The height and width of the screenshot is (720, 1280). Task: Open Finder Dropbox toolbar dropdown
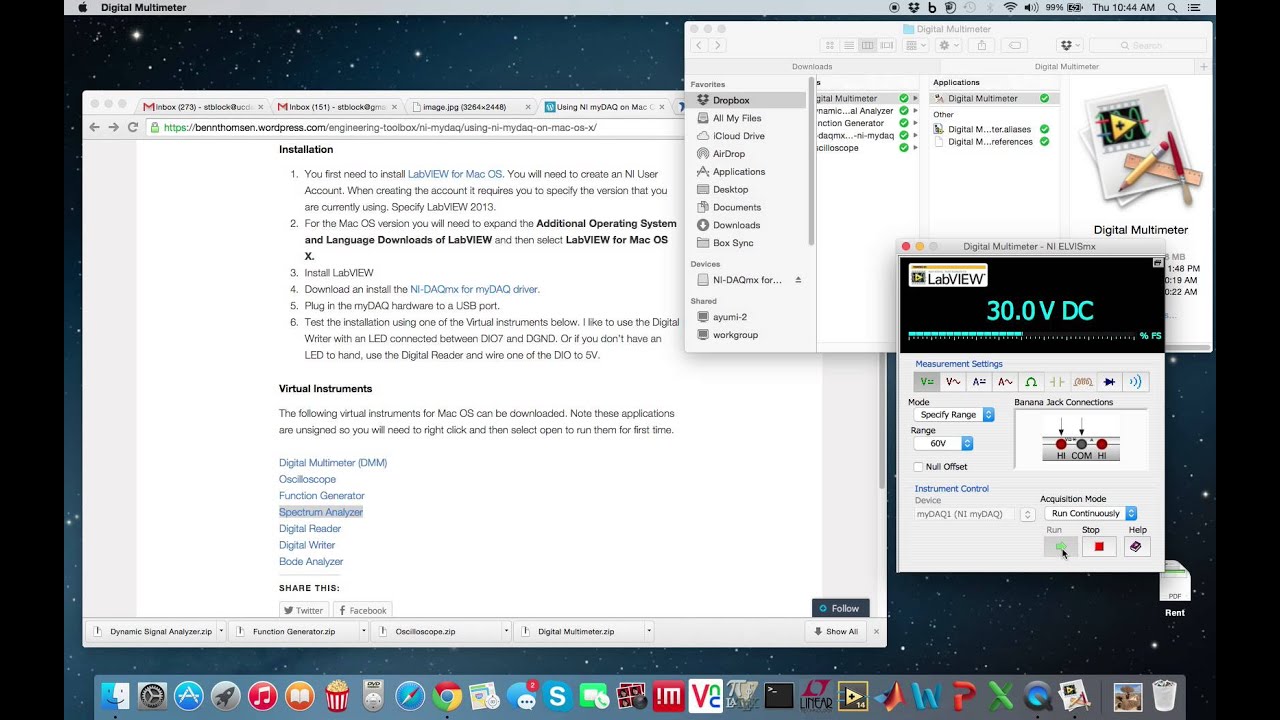point(1070,45)
